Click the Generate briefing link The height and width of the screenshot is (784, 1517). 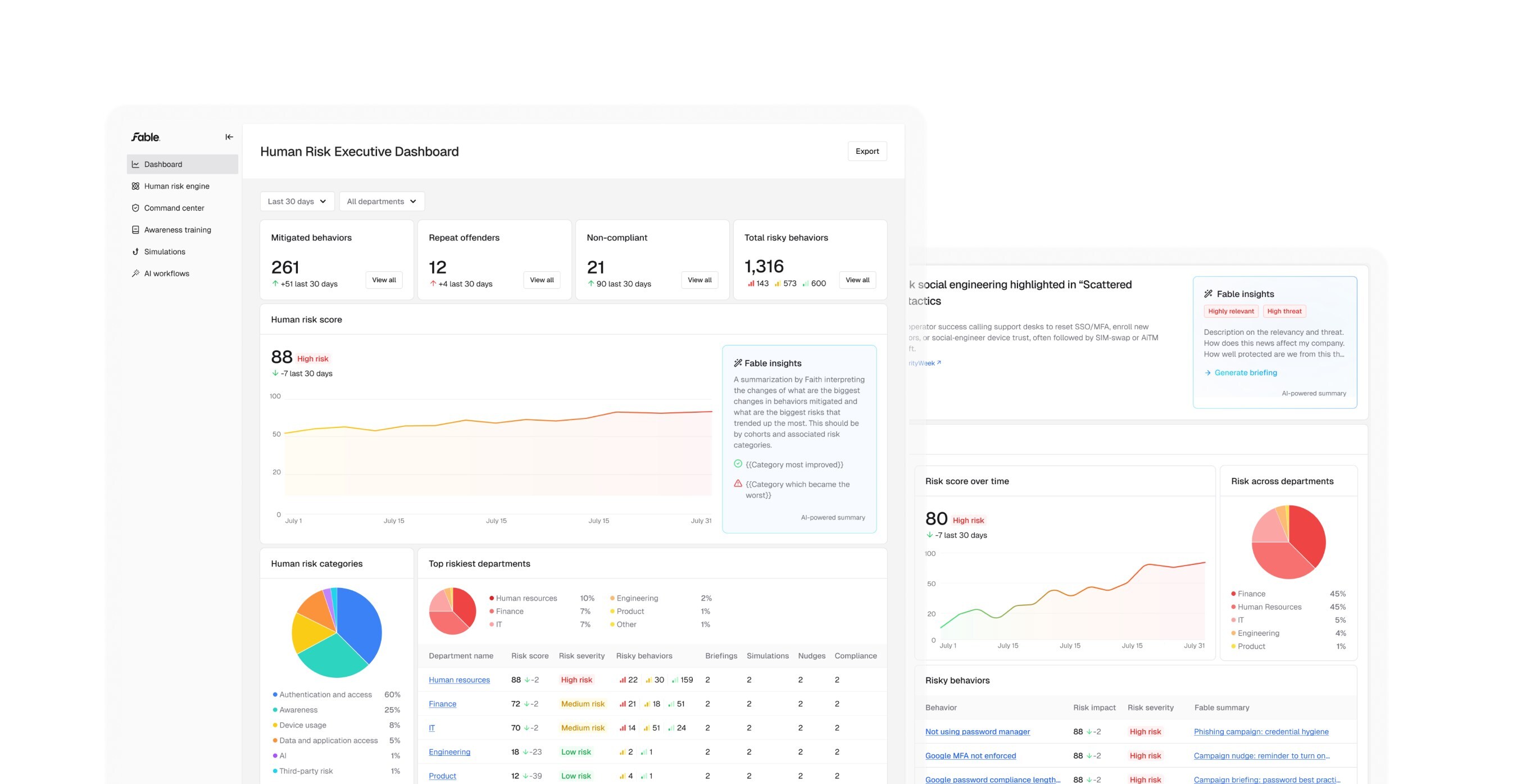pos(1245,372)
